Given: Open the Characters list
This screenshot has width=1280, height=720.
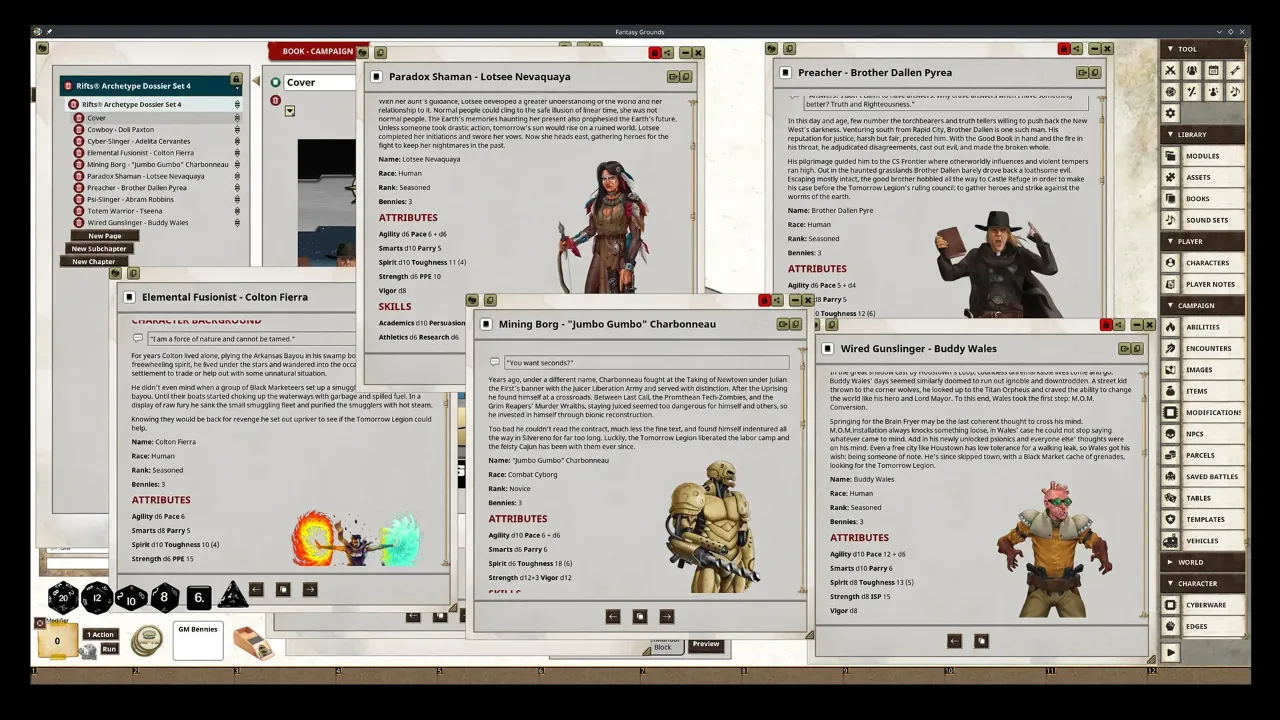Looking at the screenshot, I should pyautogui.click(x=1203, y=263).
